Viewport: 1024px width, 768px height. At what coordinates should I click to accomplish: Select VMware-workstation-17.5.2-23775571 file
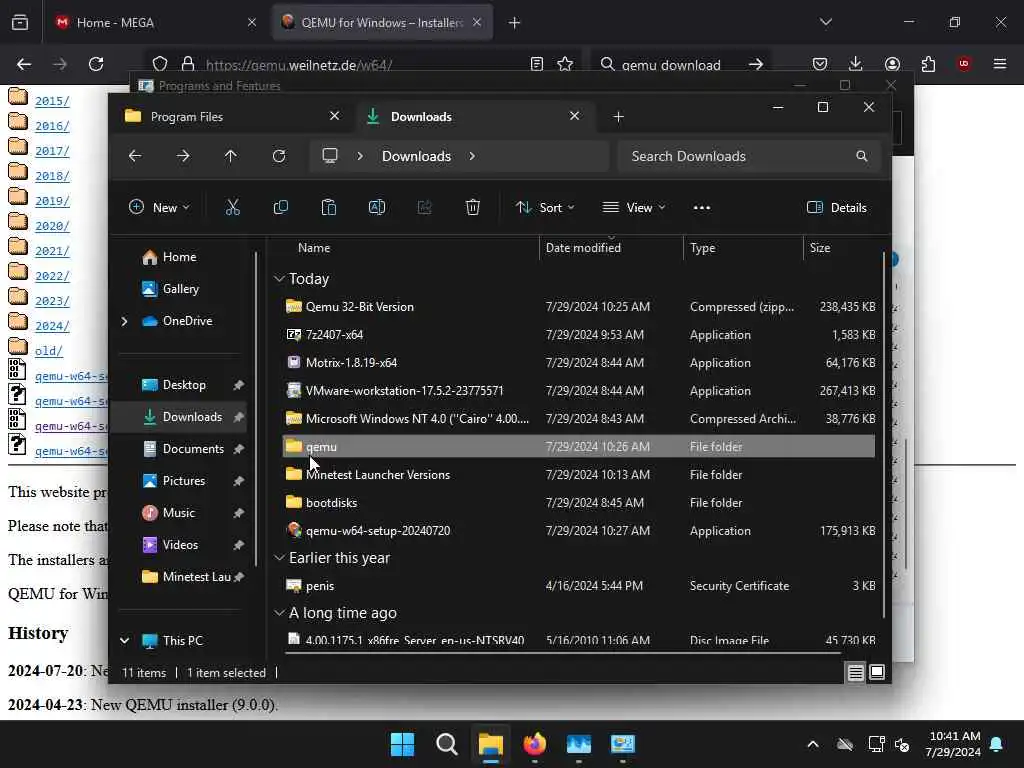(579, 391)
